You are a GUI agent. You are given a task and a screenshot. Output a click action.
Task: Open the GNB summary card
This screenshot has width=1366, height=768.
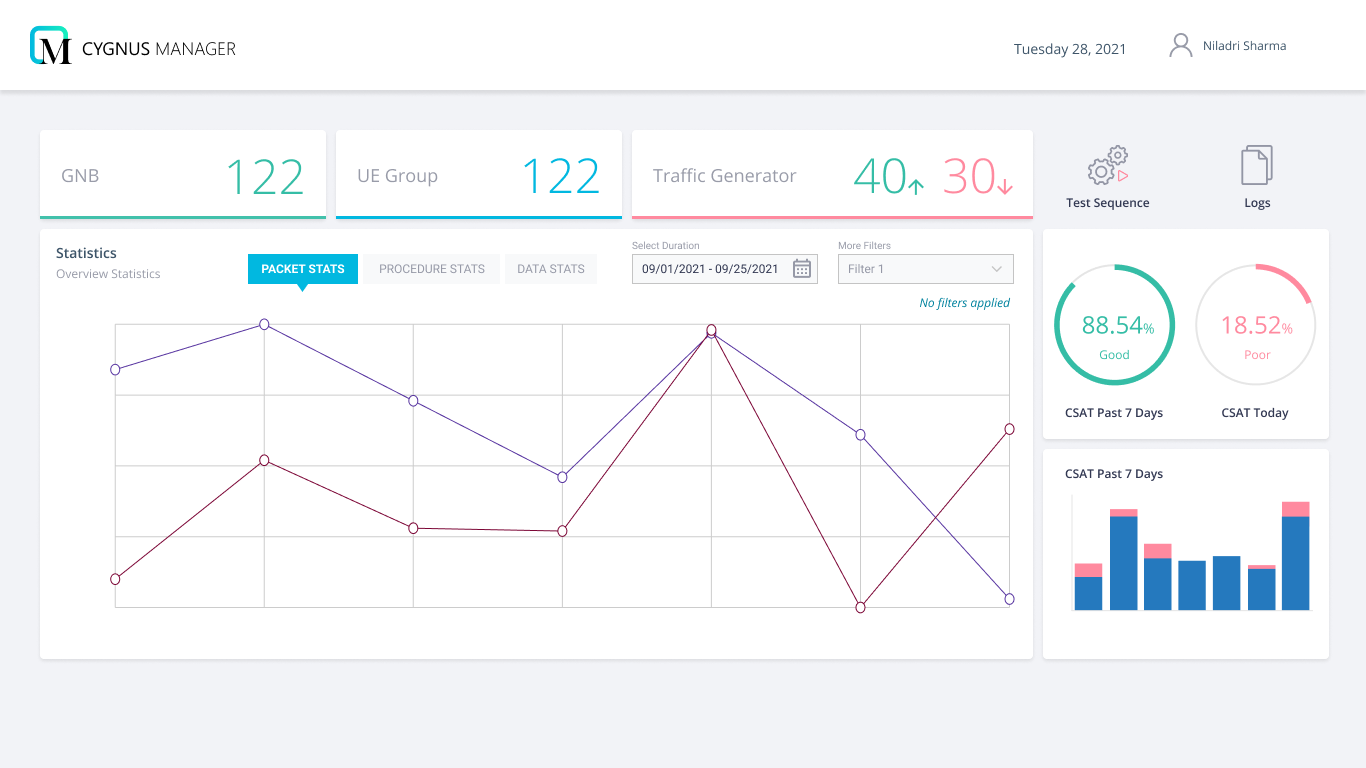point(183,175)
